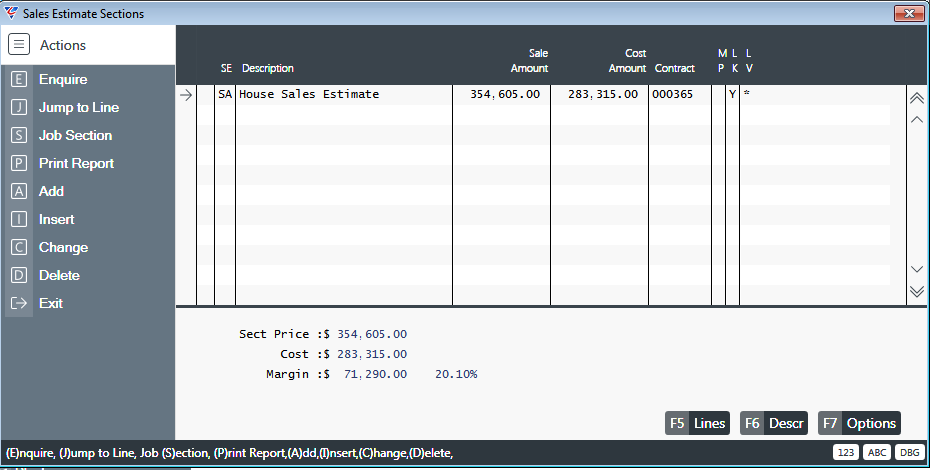Toggle the DBG debug indicator
931x470 pixels.
coord(909,452)
